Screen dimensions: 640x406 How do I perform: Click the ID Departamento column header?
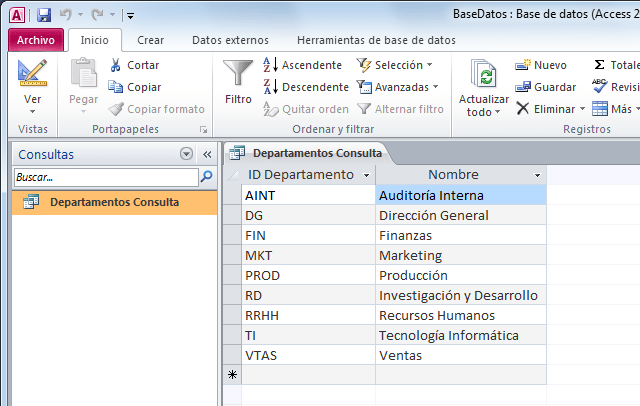coord(309,175)
